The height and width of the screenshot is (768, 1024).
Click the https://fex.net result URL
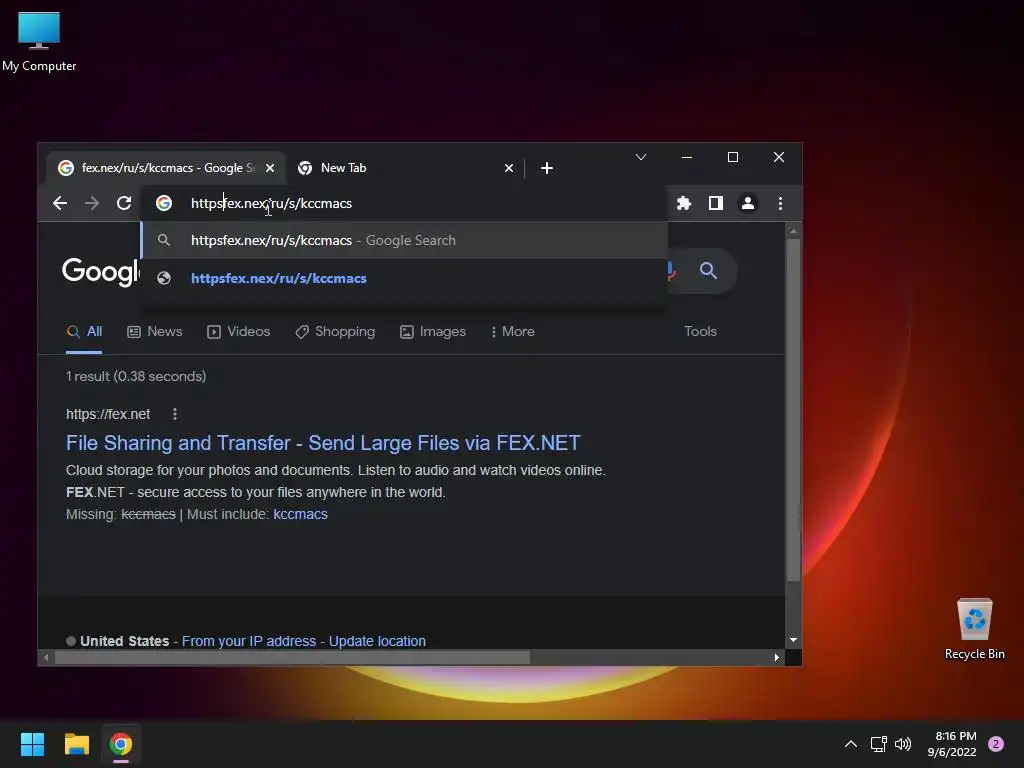(108, 414)
